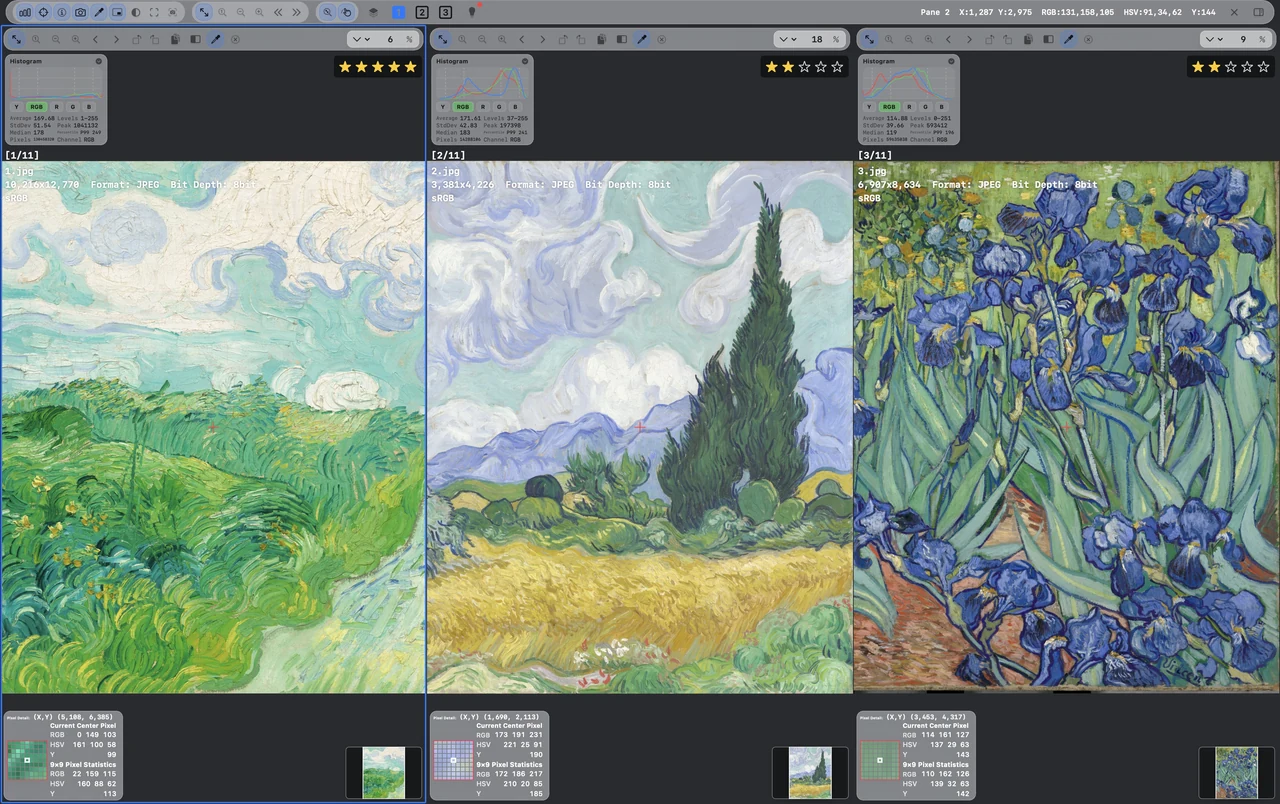Collapse the Histogram panel in 3.jpg pane
The width and height of the screenshot is (1280, 804).
pos(952,61)
